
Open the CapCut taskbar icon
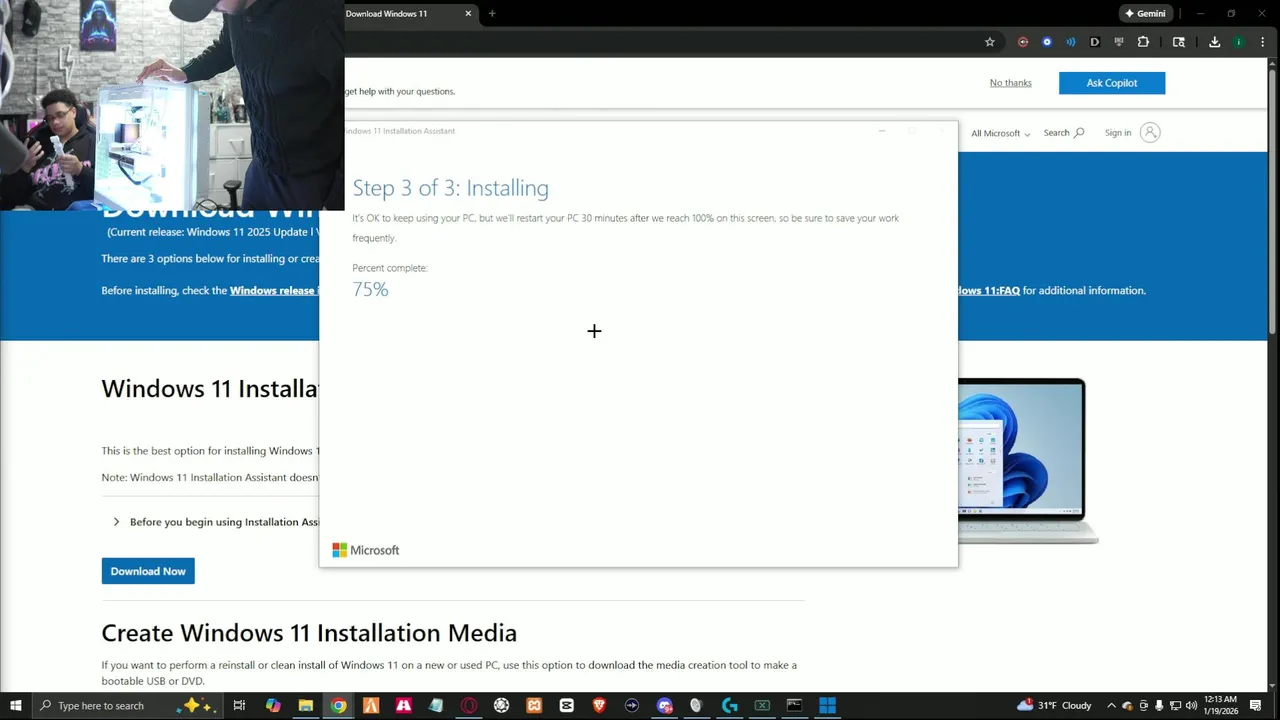point(567,706)
